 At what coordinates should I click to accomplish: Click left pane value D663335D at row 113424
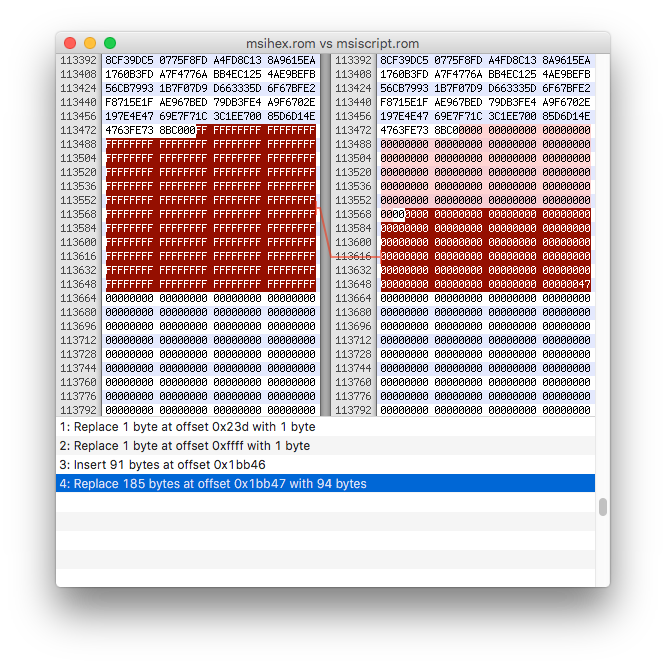coord(237,88)
